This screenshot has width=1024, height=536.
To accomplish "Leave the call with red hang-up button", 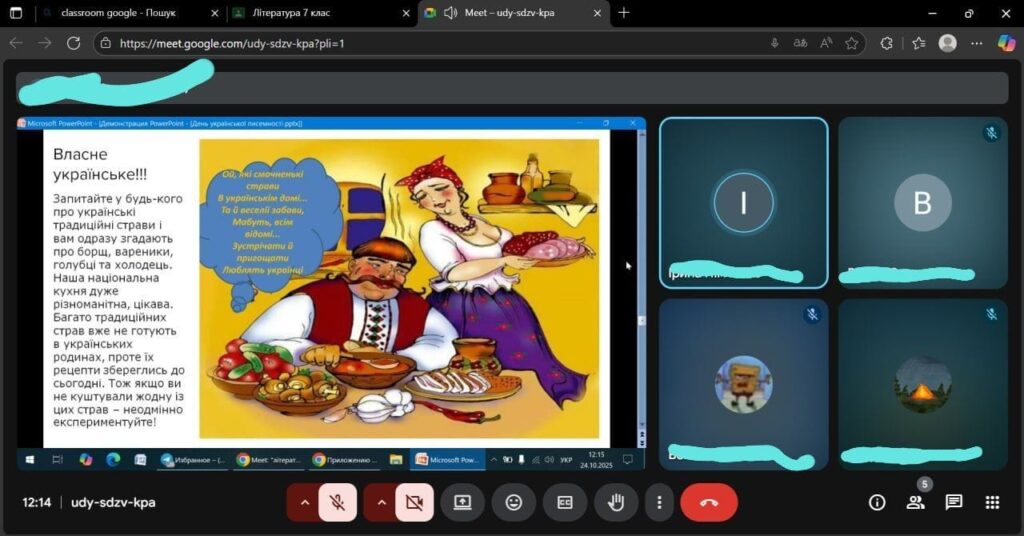I will pos(709,502).
